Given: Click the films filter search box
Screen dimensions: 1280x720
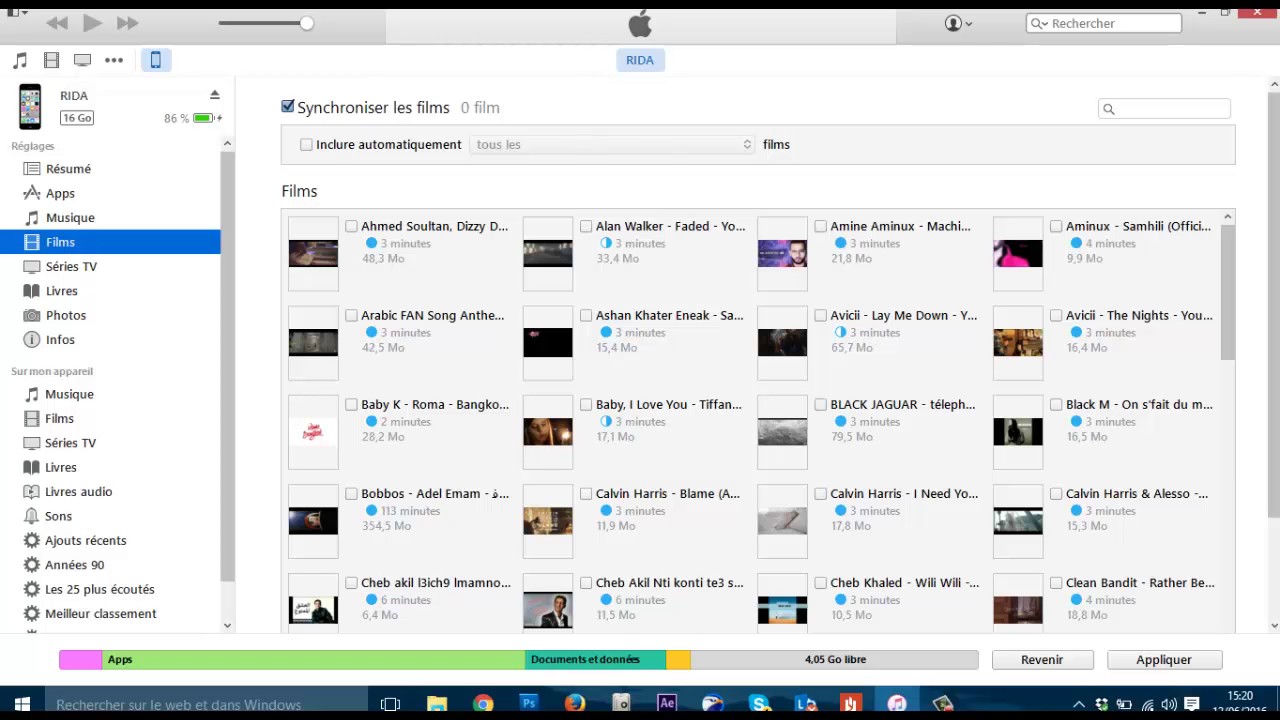Looking at the screenshot, I should click(1164, 109).
